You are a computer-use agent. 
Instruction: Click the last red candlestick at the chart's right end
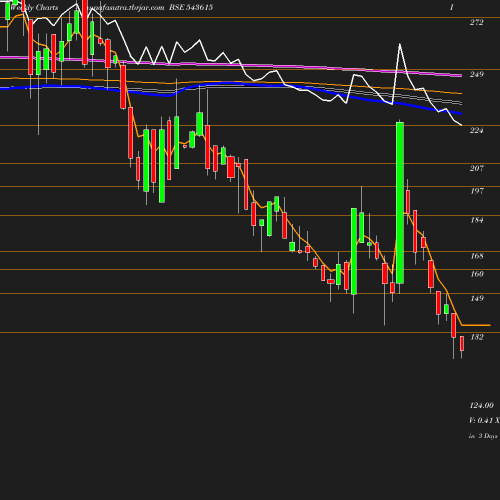point(462,343)
